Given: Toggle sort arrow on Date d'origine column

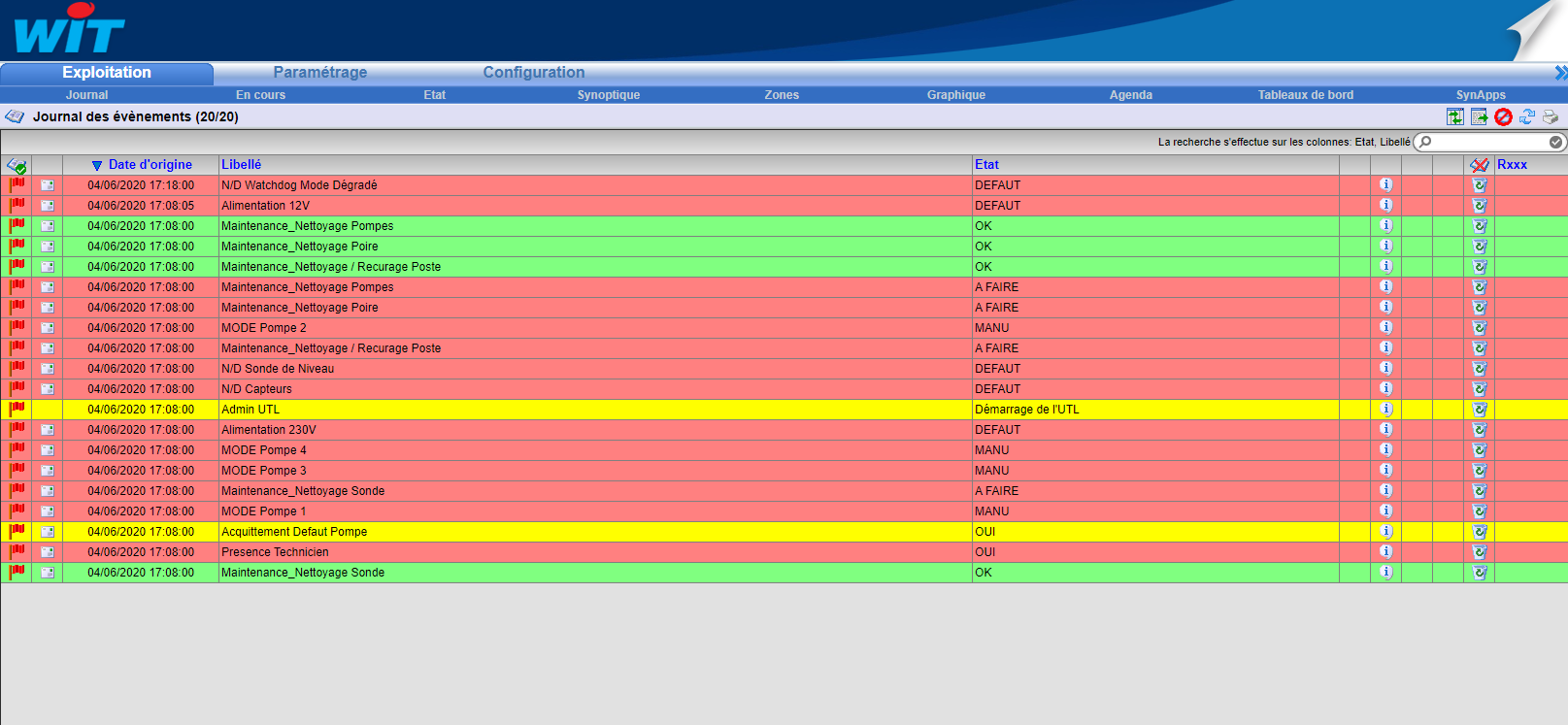Looking at the screenshot, I should (97, 165).
